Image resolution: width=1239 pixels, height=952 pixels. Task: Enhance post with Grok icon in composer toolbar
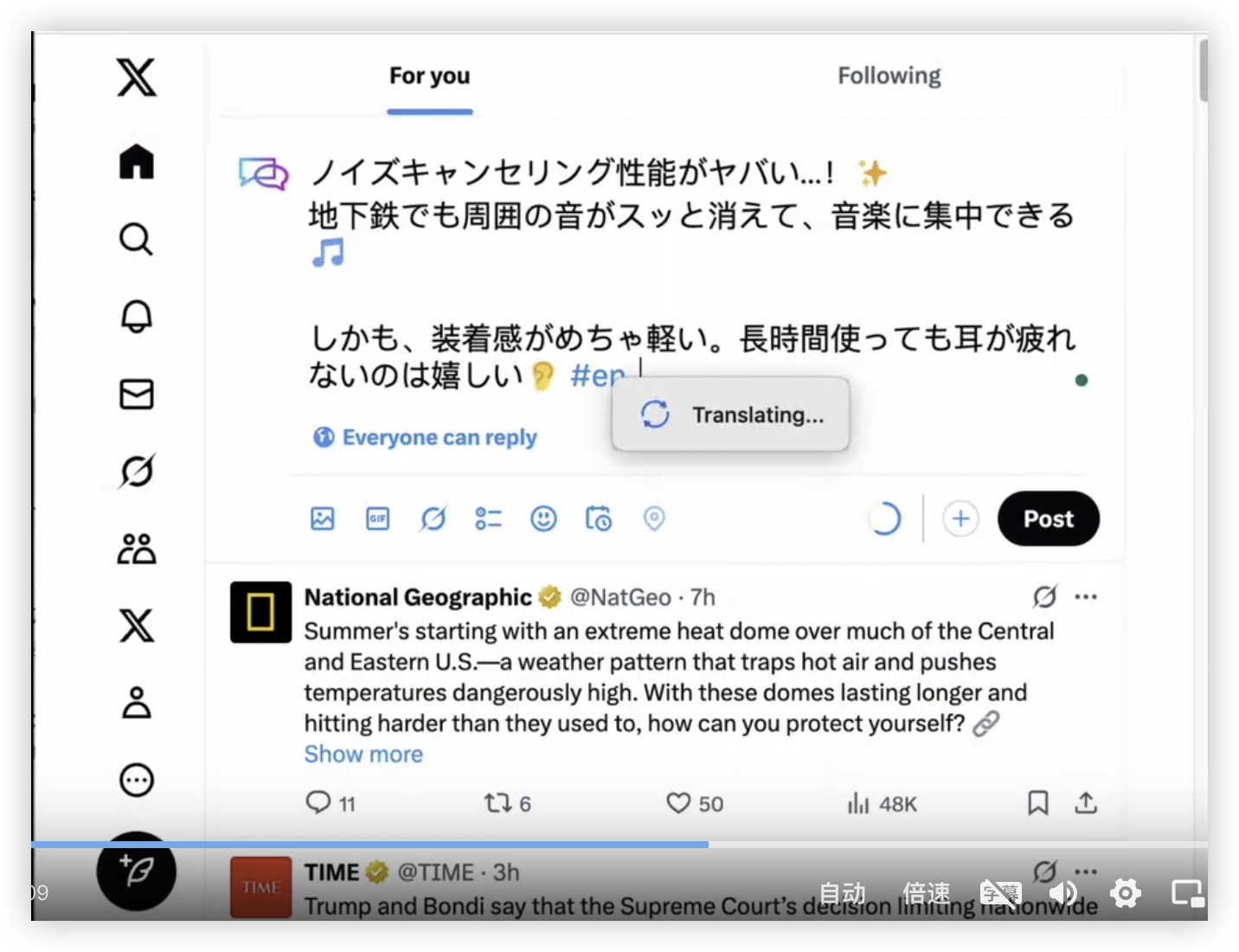(433, 518)
